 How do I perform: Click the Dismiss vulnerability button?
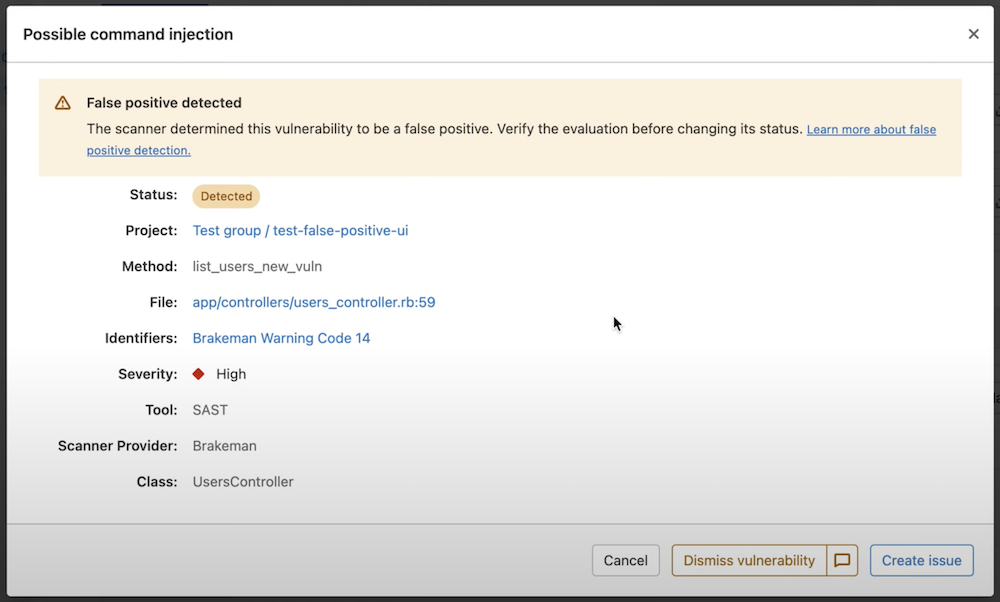point(748,560)
